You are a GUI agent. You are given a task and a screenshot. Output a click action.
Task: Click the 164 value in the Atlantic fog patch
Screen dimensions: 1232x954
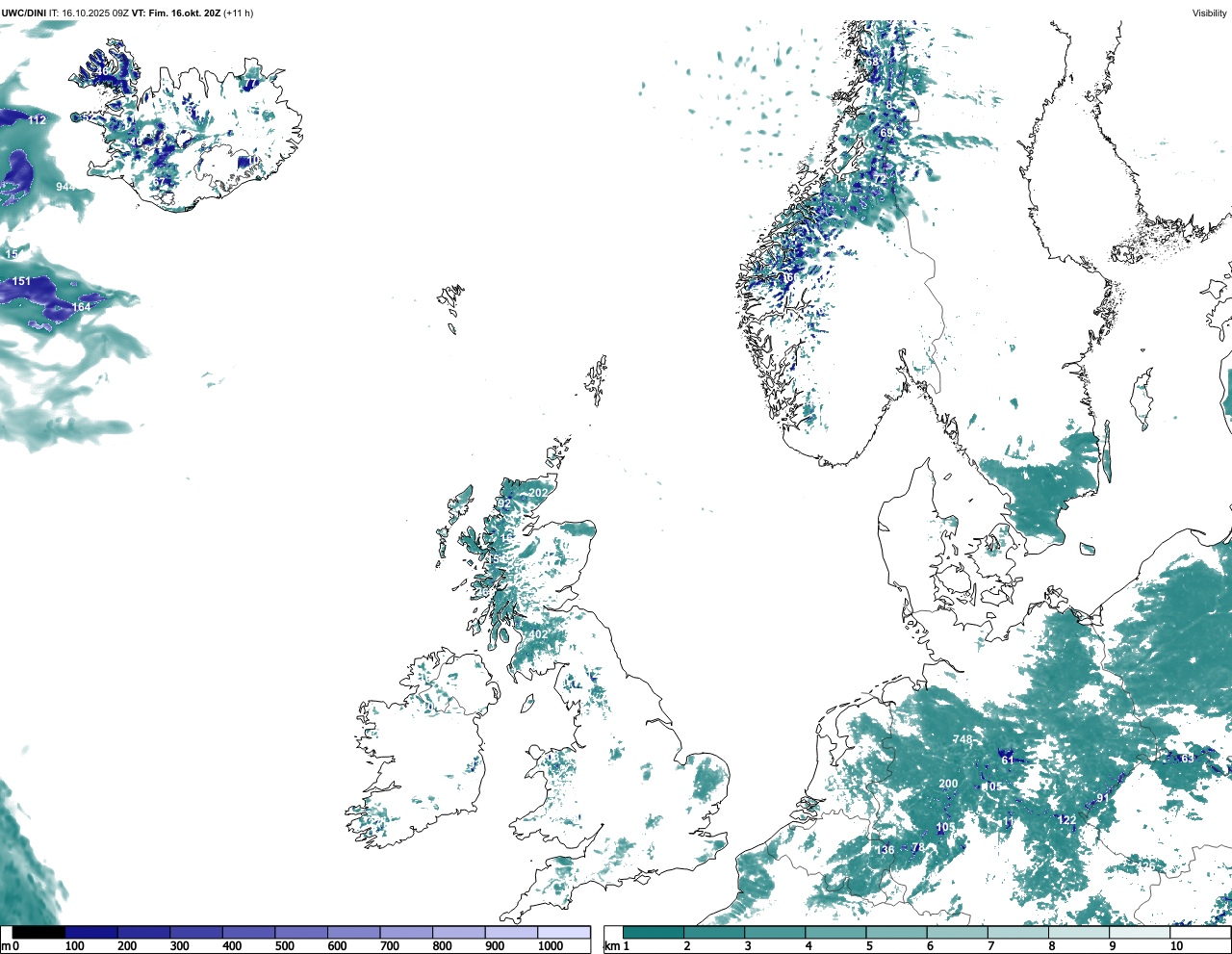point(81,308)
